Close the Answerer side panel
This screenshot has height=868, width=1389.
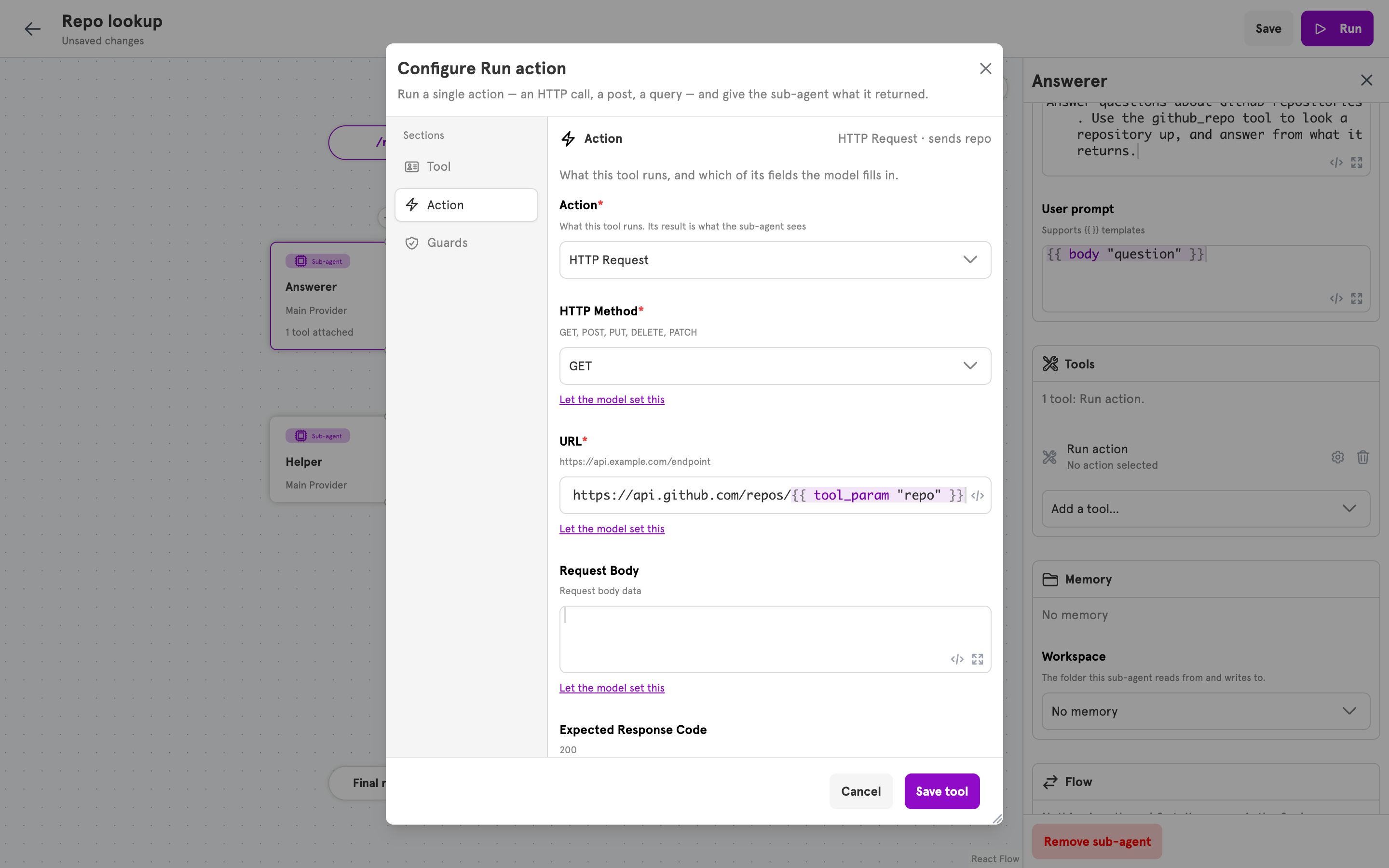tap(1367, 81)
